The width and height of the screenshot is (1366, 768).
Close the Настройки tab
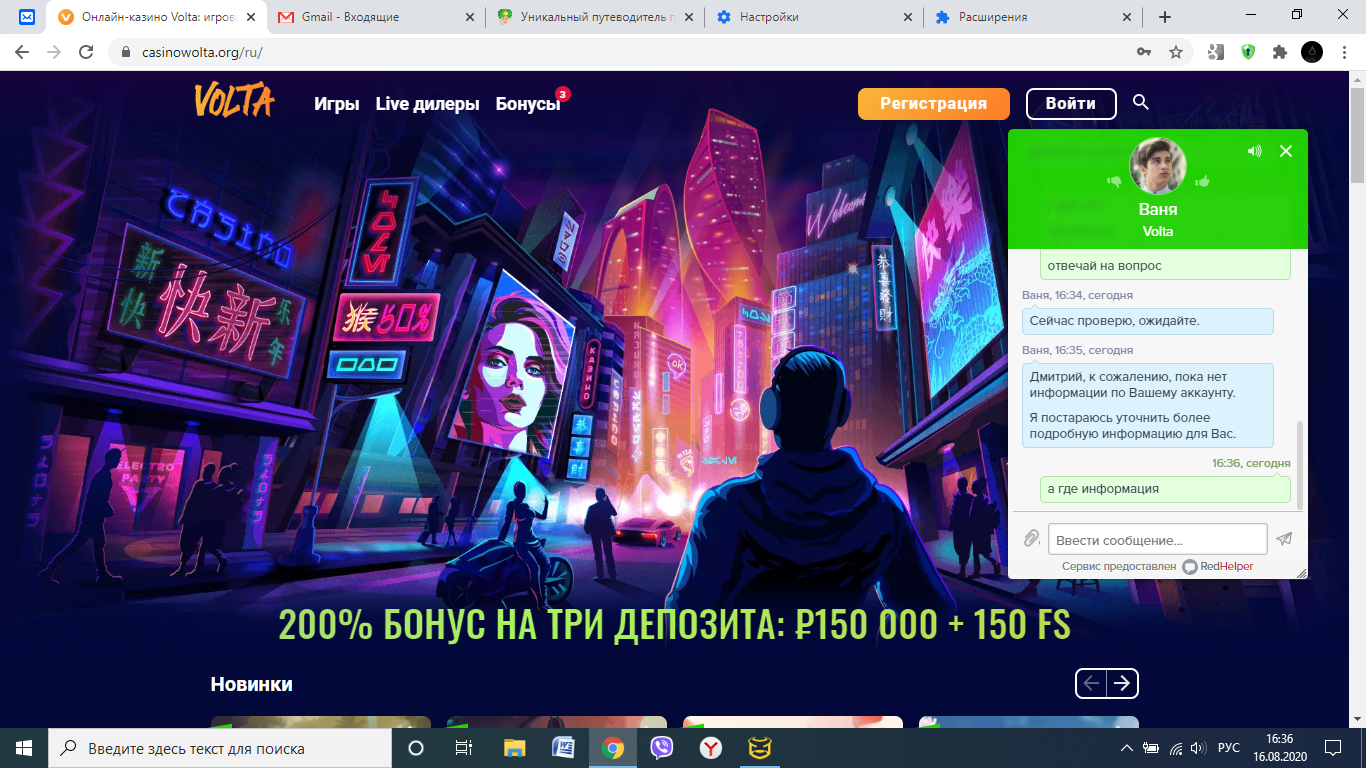[x=908, y=17]
